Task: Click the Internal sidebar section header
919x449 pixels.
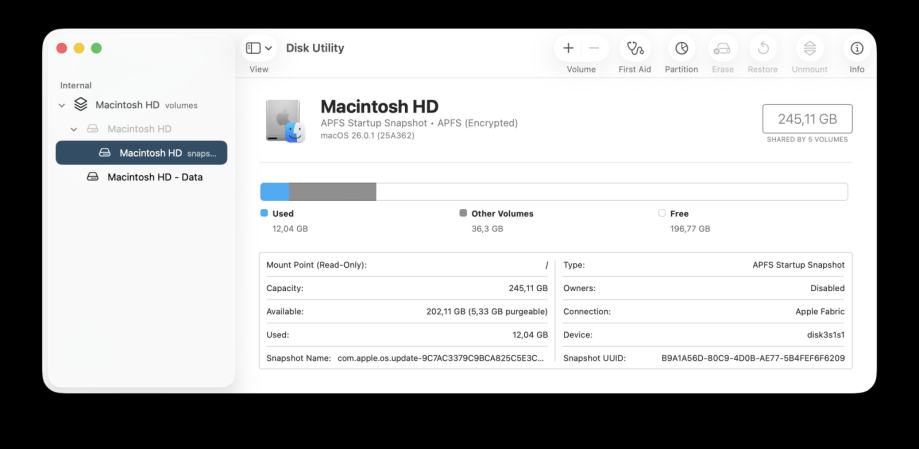Action: (x=76, y=86)
